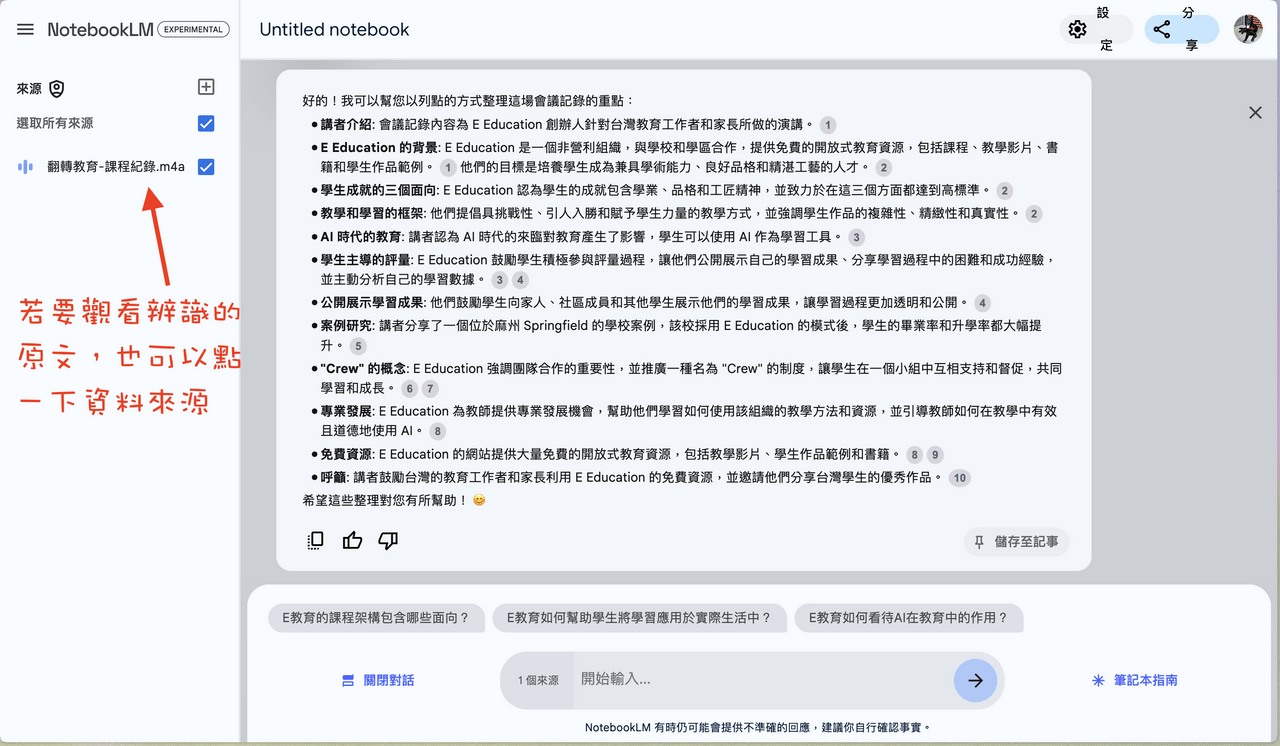
Task: Click the closing line 希望這些整理對您有所幫助
Action: pyautogui.click(x=394, y=499)
